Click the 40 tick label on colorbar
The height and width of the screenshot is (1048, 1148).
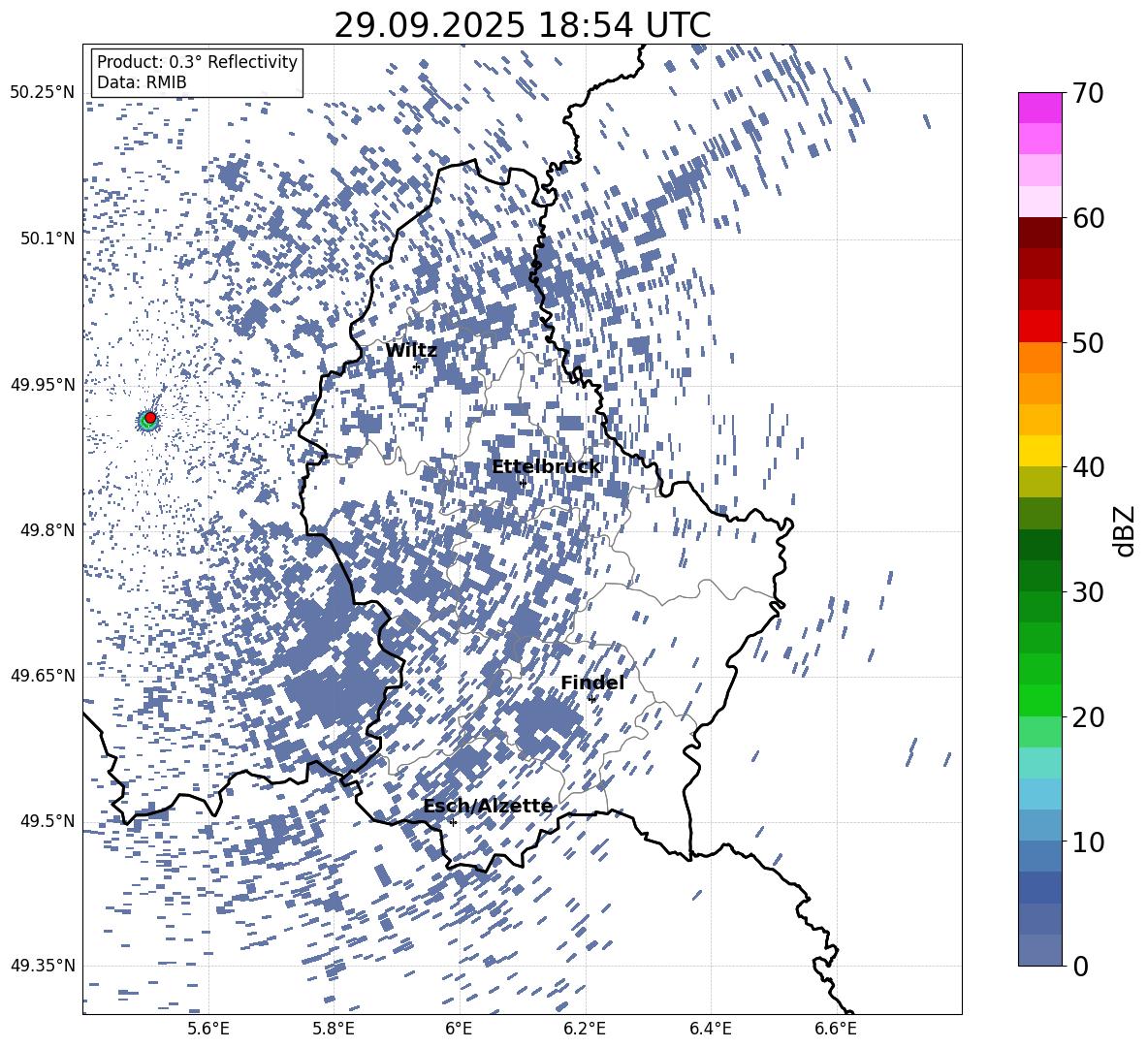1088,467
